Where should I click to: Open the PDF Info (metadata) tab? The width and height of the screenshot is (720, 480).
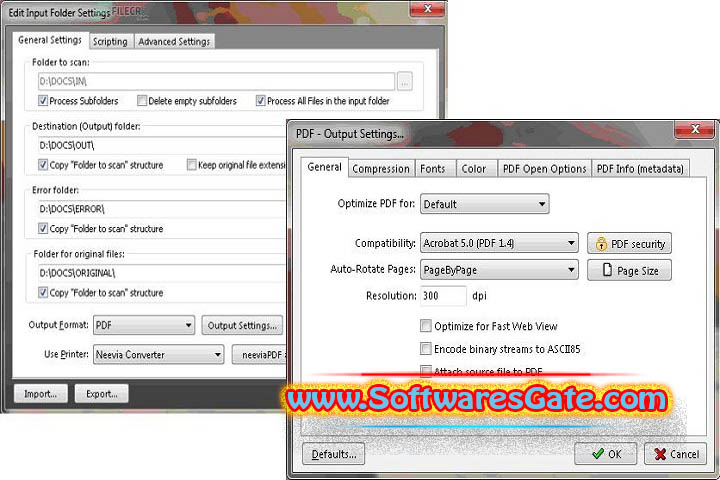(641, 169)
